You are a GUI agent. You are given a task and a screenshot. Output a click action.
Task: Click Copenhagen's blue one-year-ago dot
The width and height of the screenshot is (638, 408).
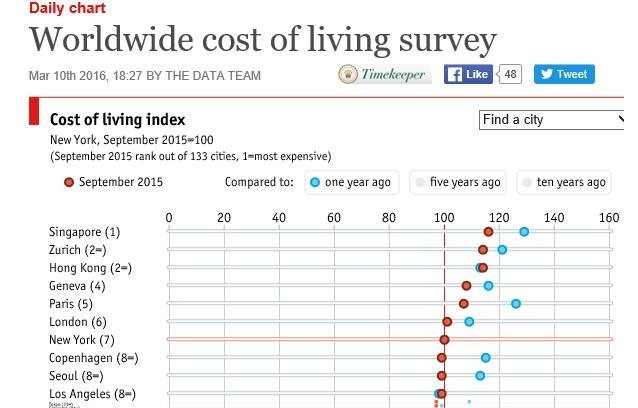click(486, 358)
